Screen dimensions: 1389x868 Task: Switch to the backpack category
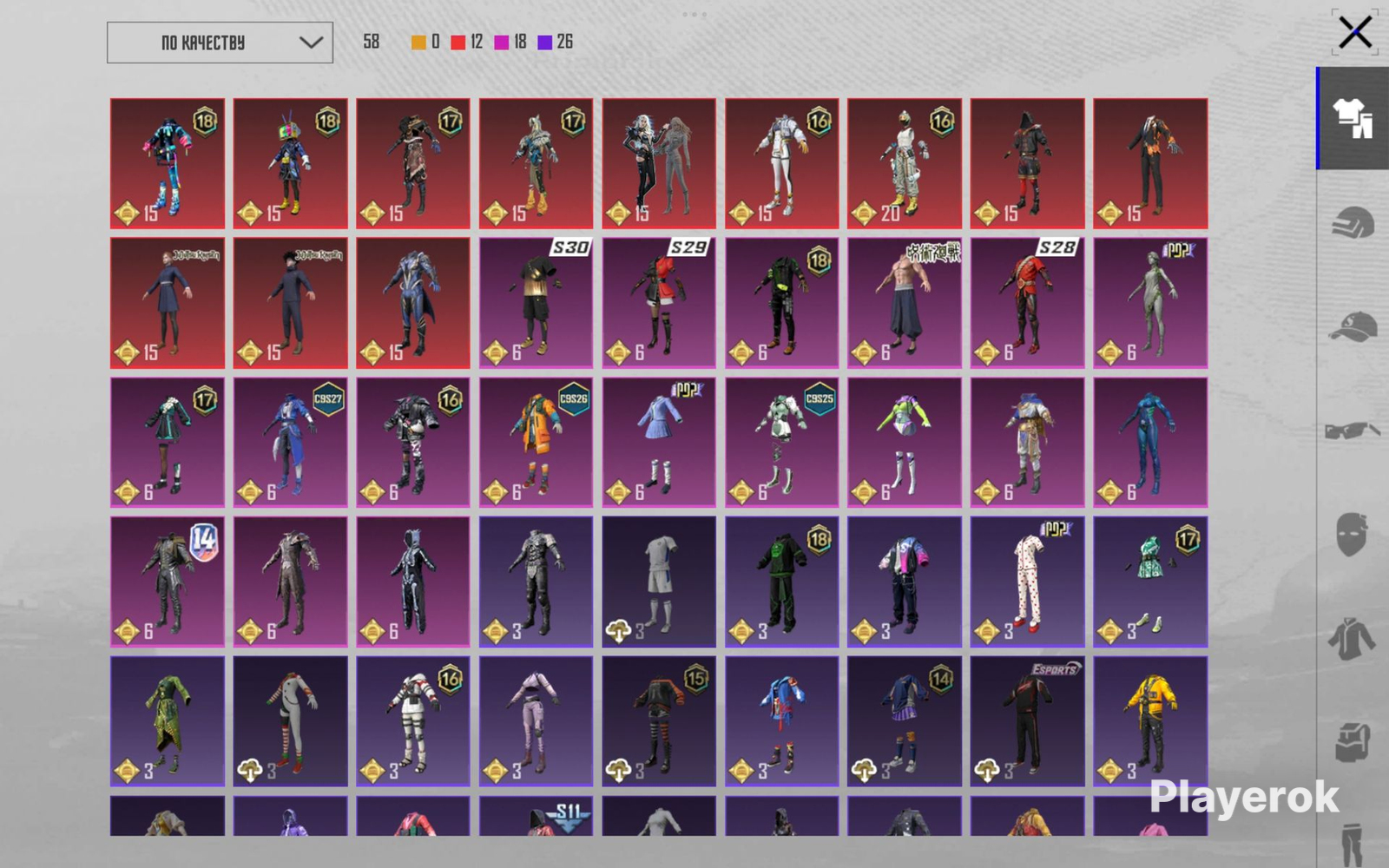[x=1353, y=742]
